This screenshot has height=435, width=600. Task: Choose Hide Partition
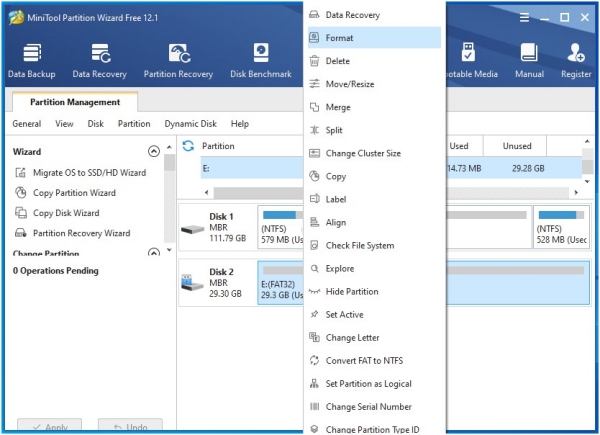point(374,292)
